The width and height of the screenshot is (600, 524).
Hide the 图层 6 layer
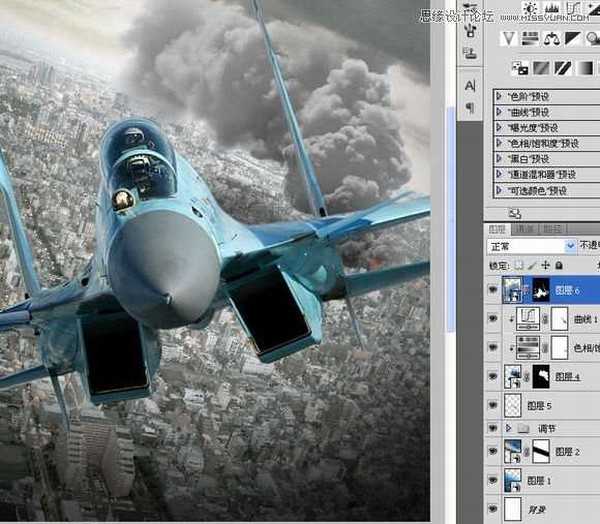(x=492, y=291)
